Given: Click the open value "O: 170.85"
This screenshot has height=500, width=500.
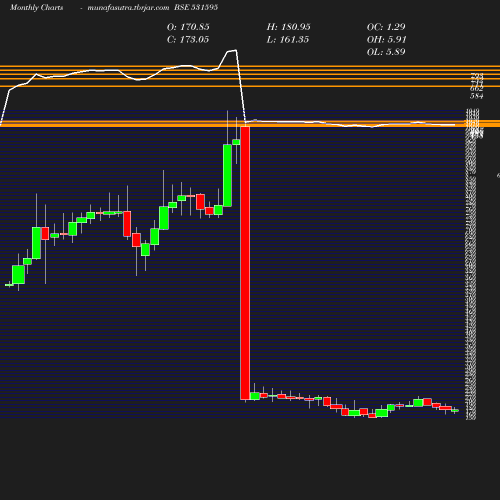Looking at the screenshot, I should coord(188,27).
